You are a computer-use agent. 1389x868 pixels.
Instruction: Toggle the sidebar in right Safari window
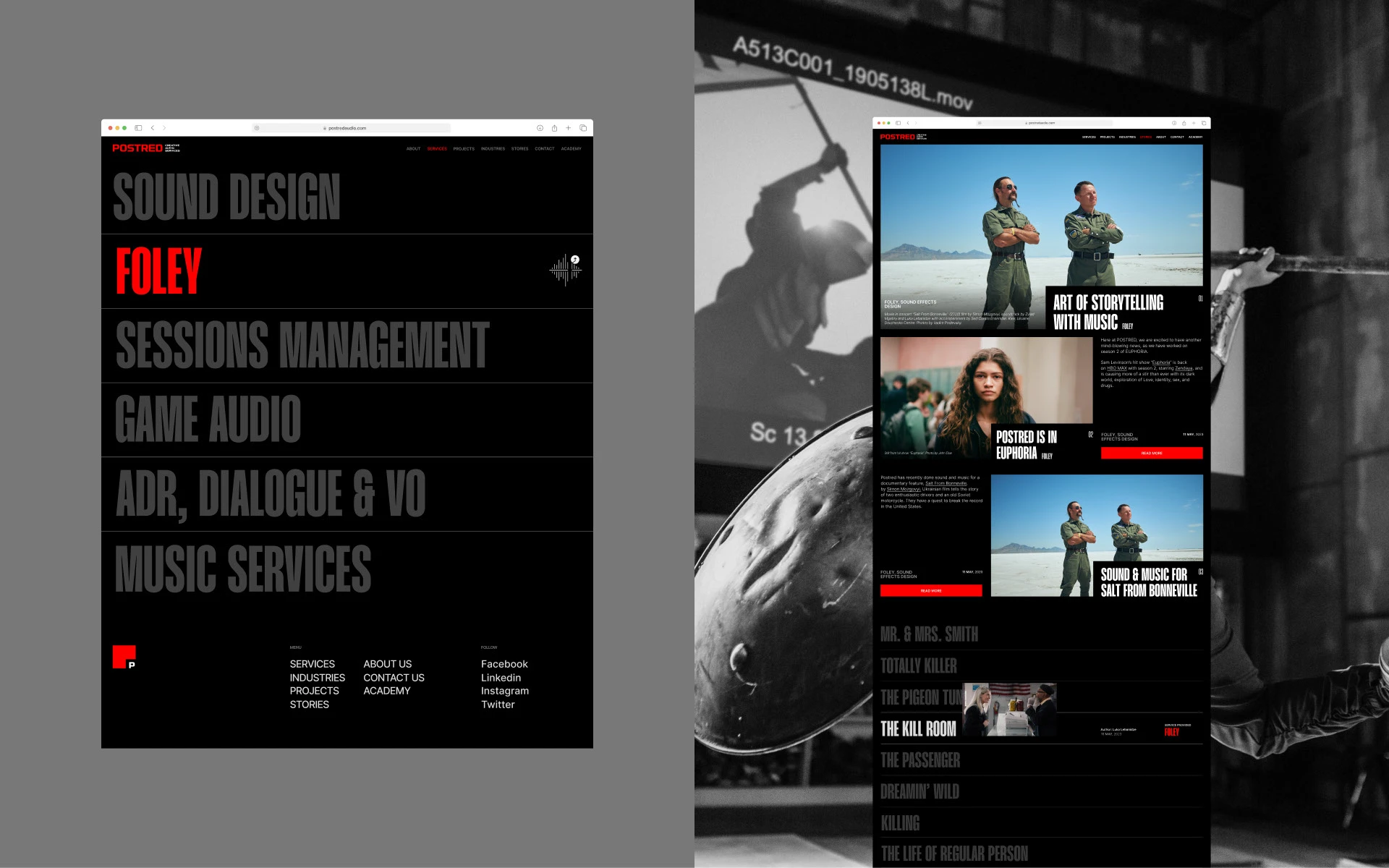tap(898, 123)
